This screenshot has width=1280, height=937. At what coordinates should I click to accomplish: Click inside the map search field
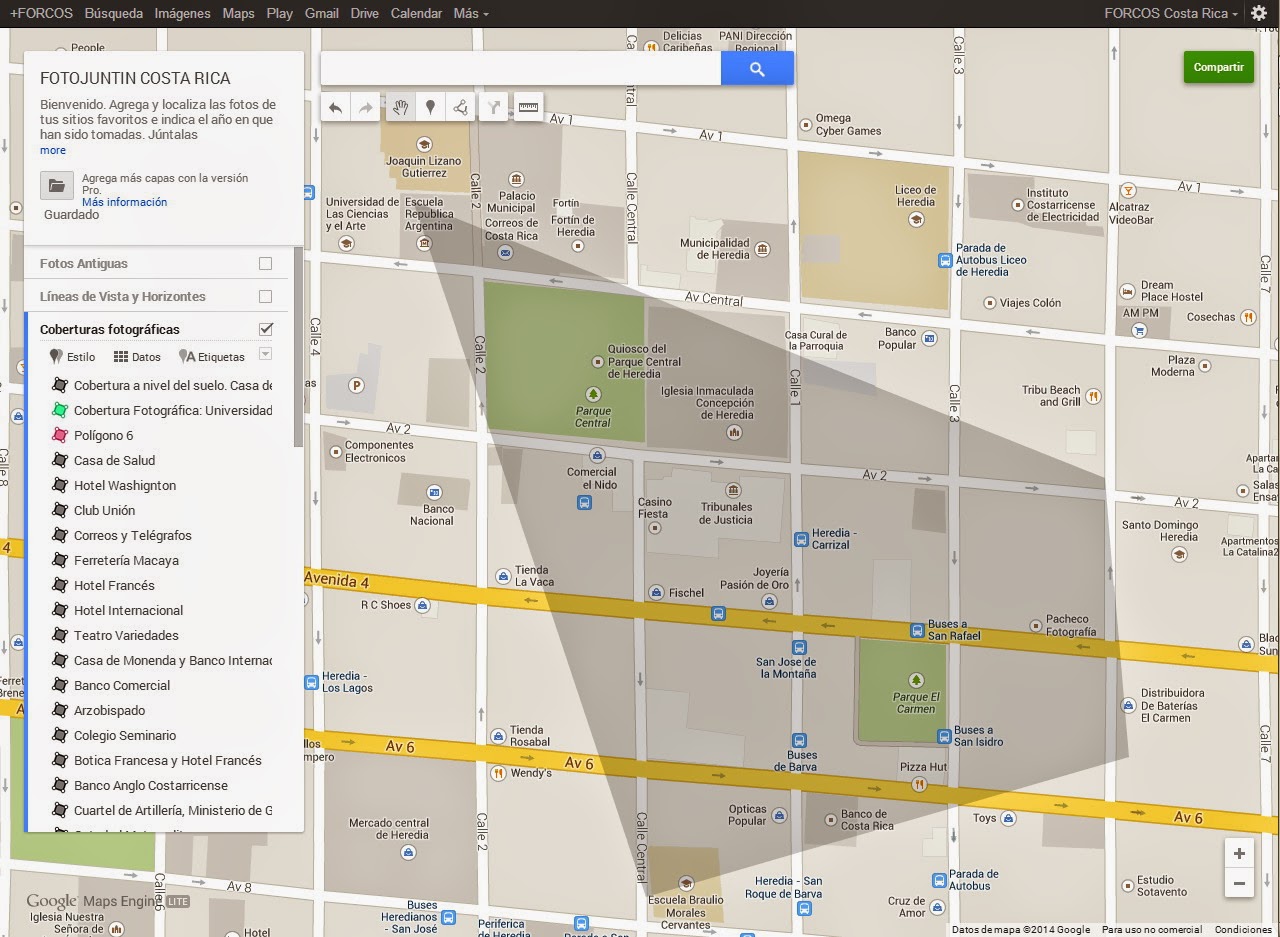coord(520,69)
